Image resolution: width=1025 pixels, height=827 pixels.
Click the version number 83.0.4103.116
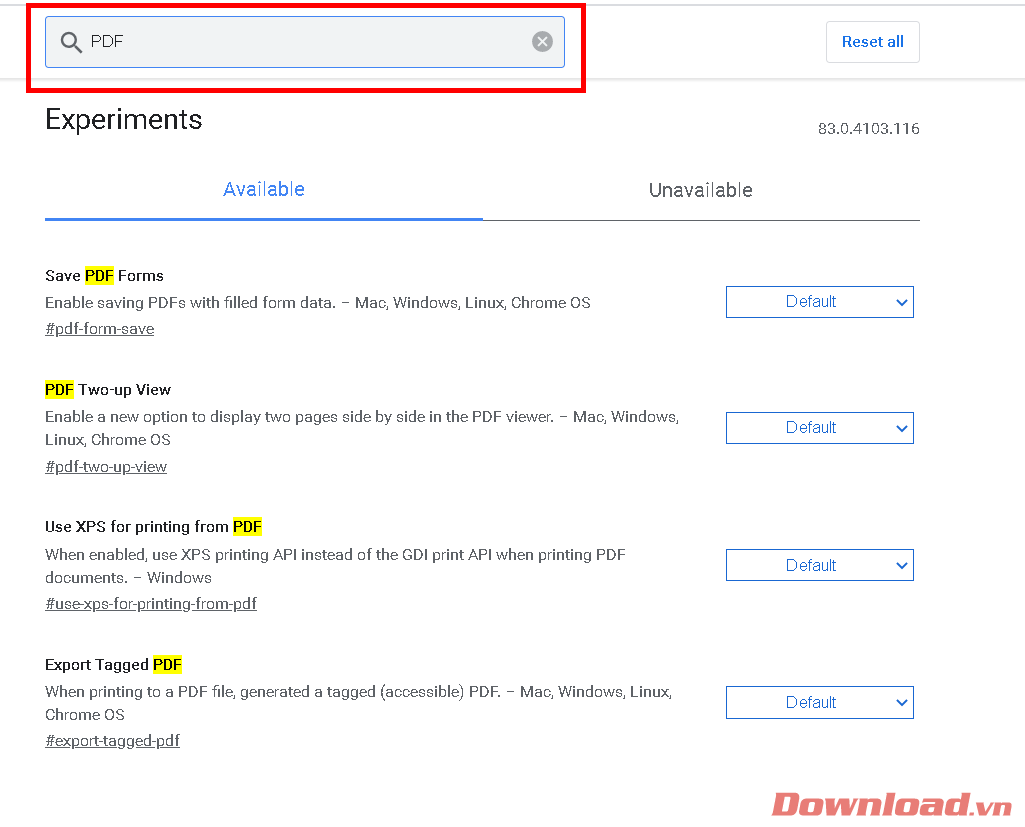869,129
